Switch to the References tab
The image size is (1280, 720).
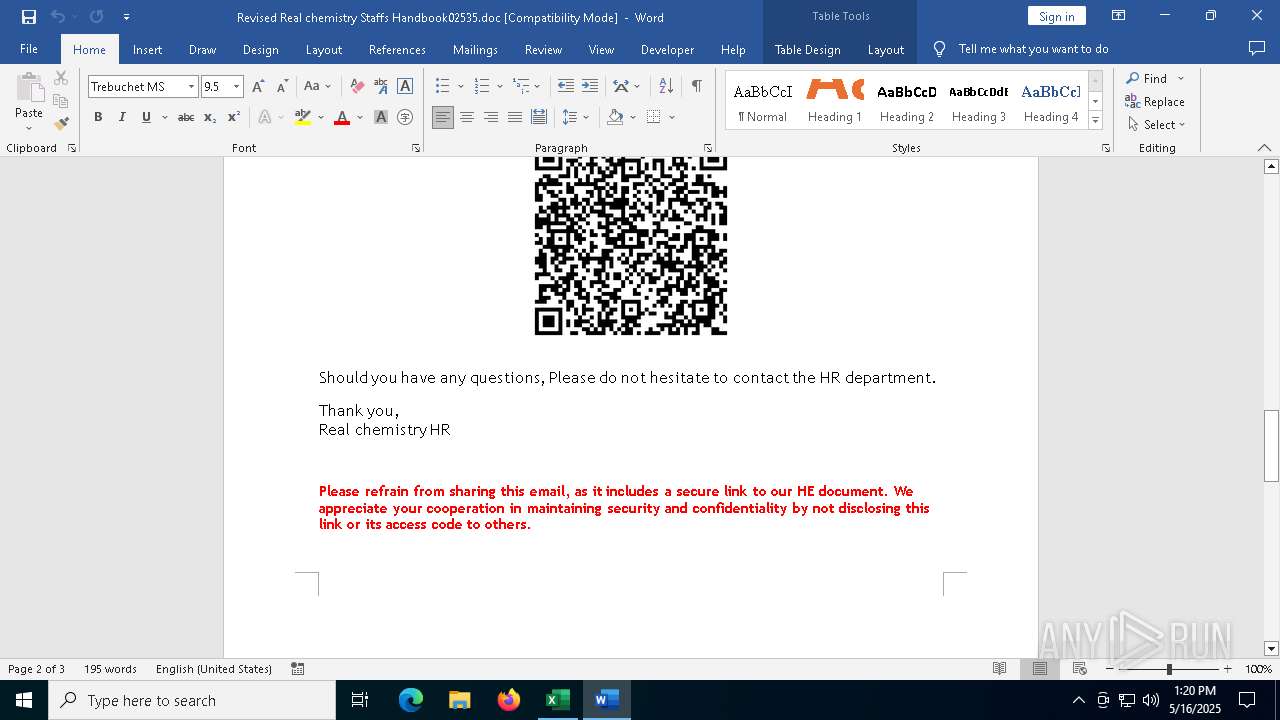(397, 49)
